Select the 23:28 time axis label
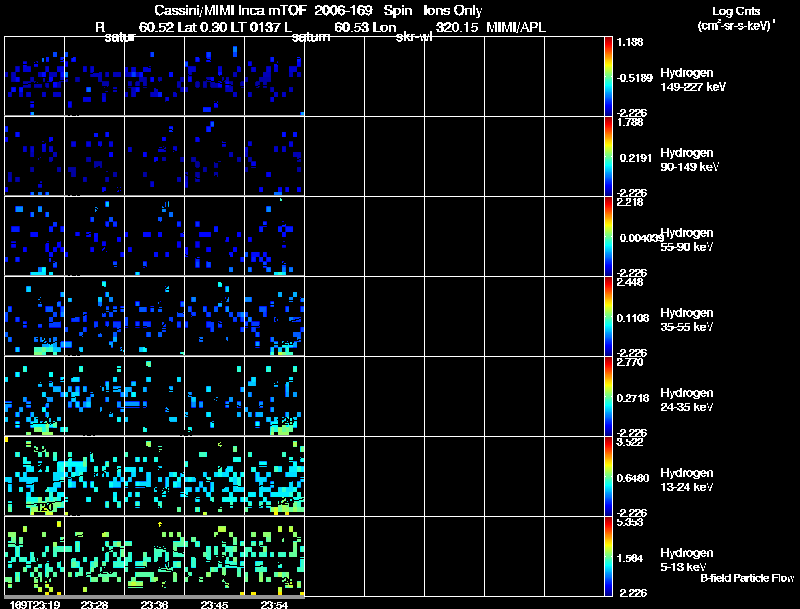 click(x=95, y=604)
